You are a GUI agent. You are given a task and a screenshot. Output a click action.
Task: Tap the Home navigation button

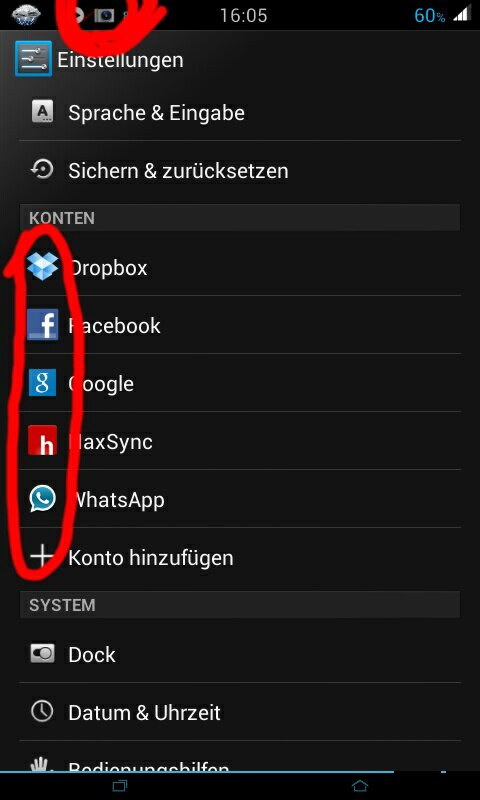pos(360,786)
